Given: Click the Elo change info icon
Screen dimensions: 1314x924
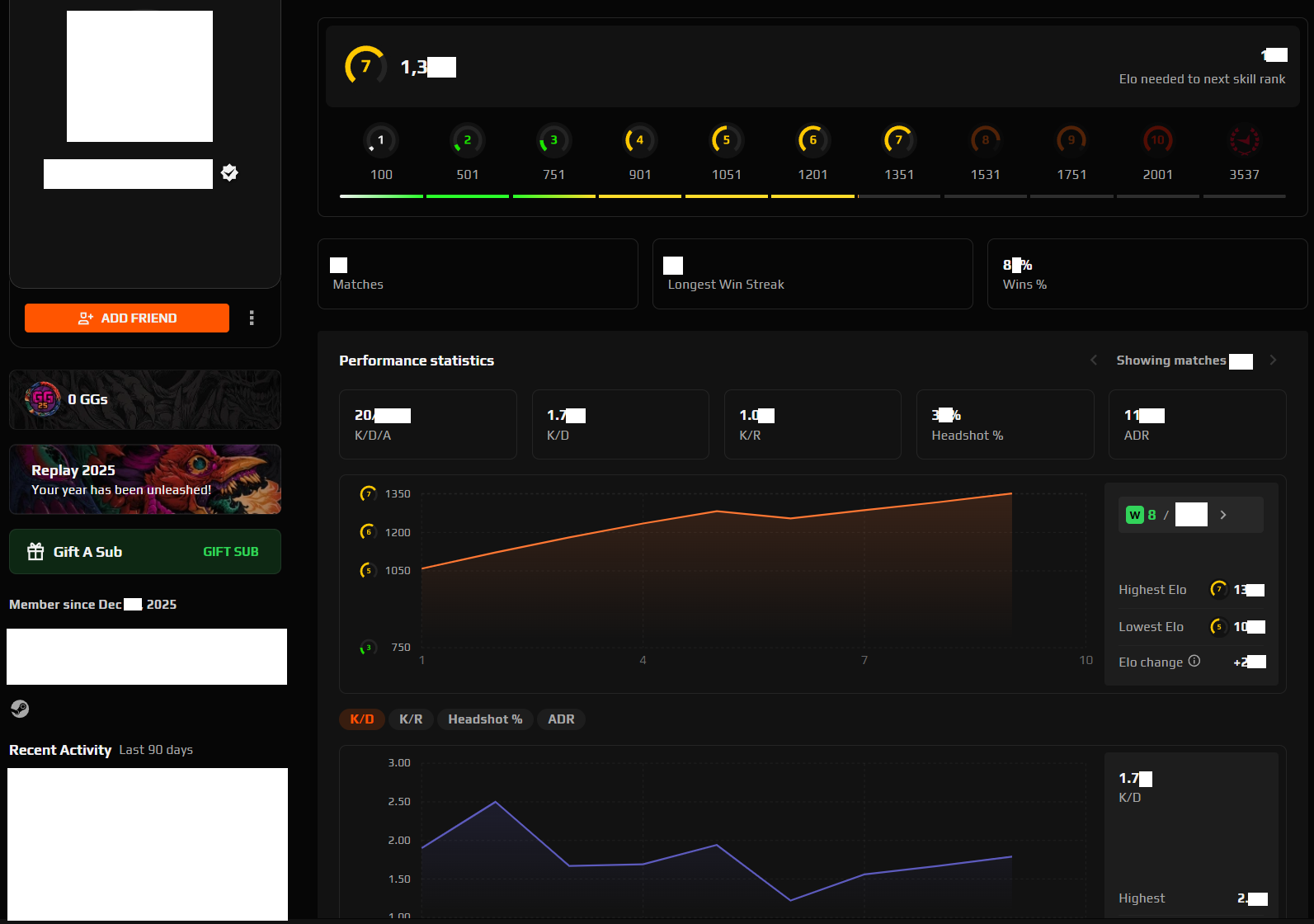Looking at the screenshot, I should [1194, 662].
